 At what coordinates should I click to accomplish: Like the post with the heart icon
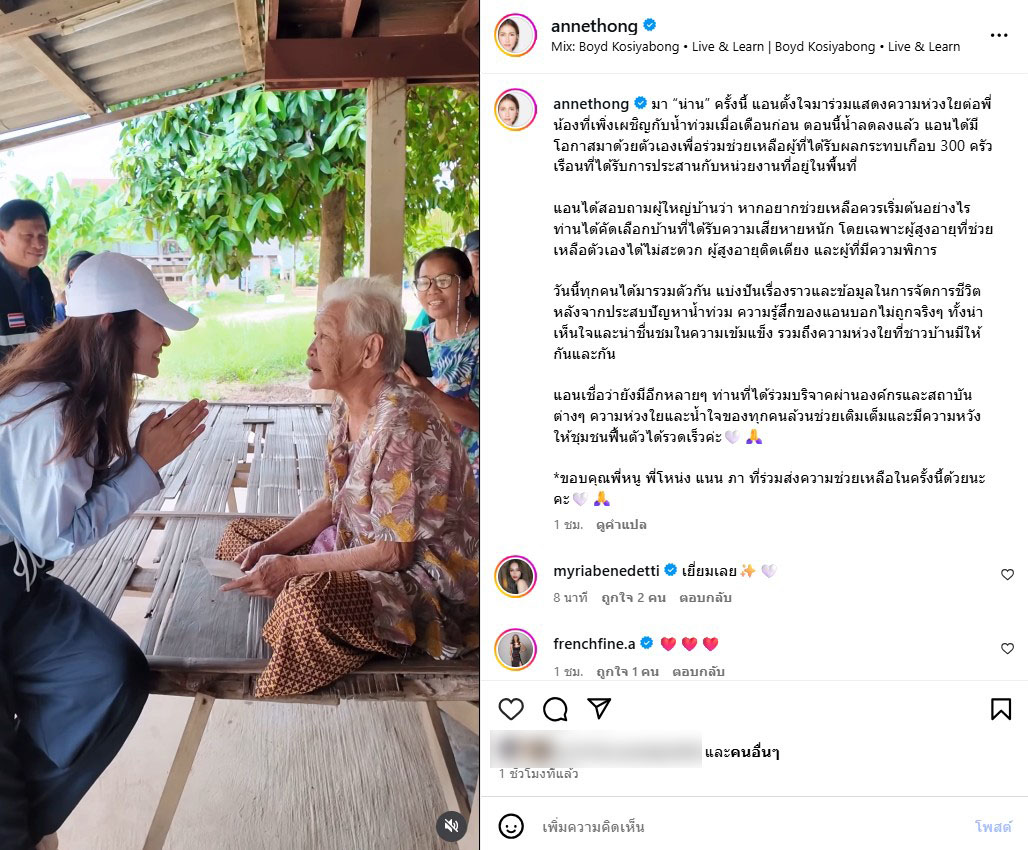click(x=511, y=709)
